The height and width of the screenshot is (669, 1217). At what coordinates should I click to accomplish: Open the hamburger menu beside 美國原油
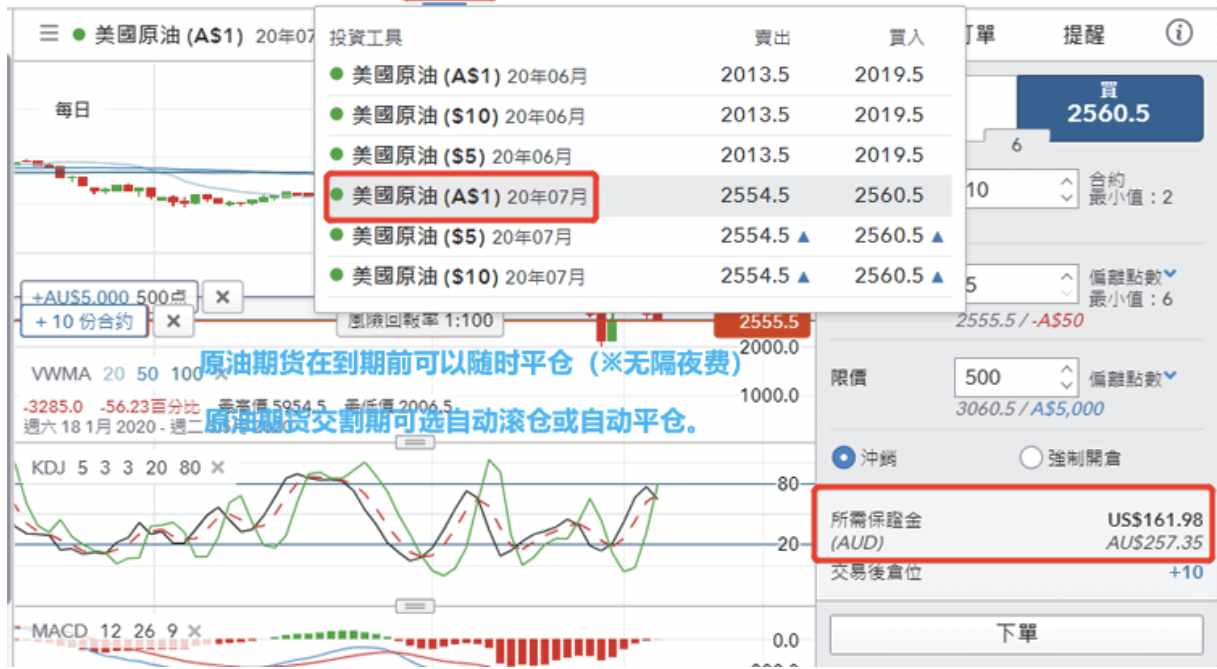49,34
